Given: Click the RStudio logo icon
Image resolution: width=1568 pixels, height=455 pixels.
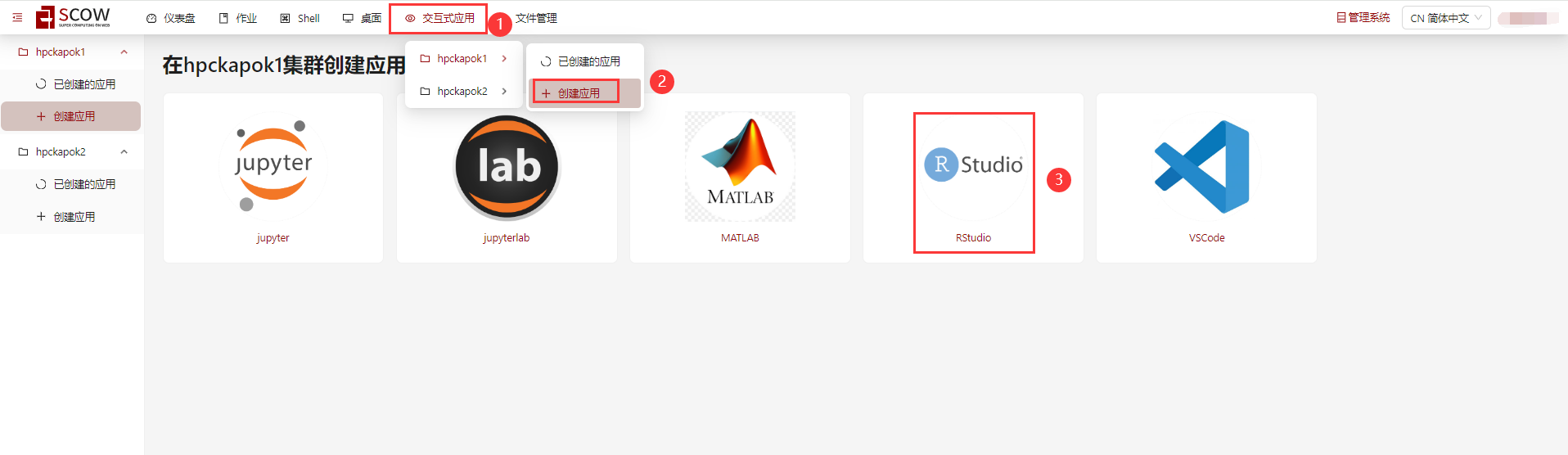Looking at the screenshot, I should tap(974, 166).
